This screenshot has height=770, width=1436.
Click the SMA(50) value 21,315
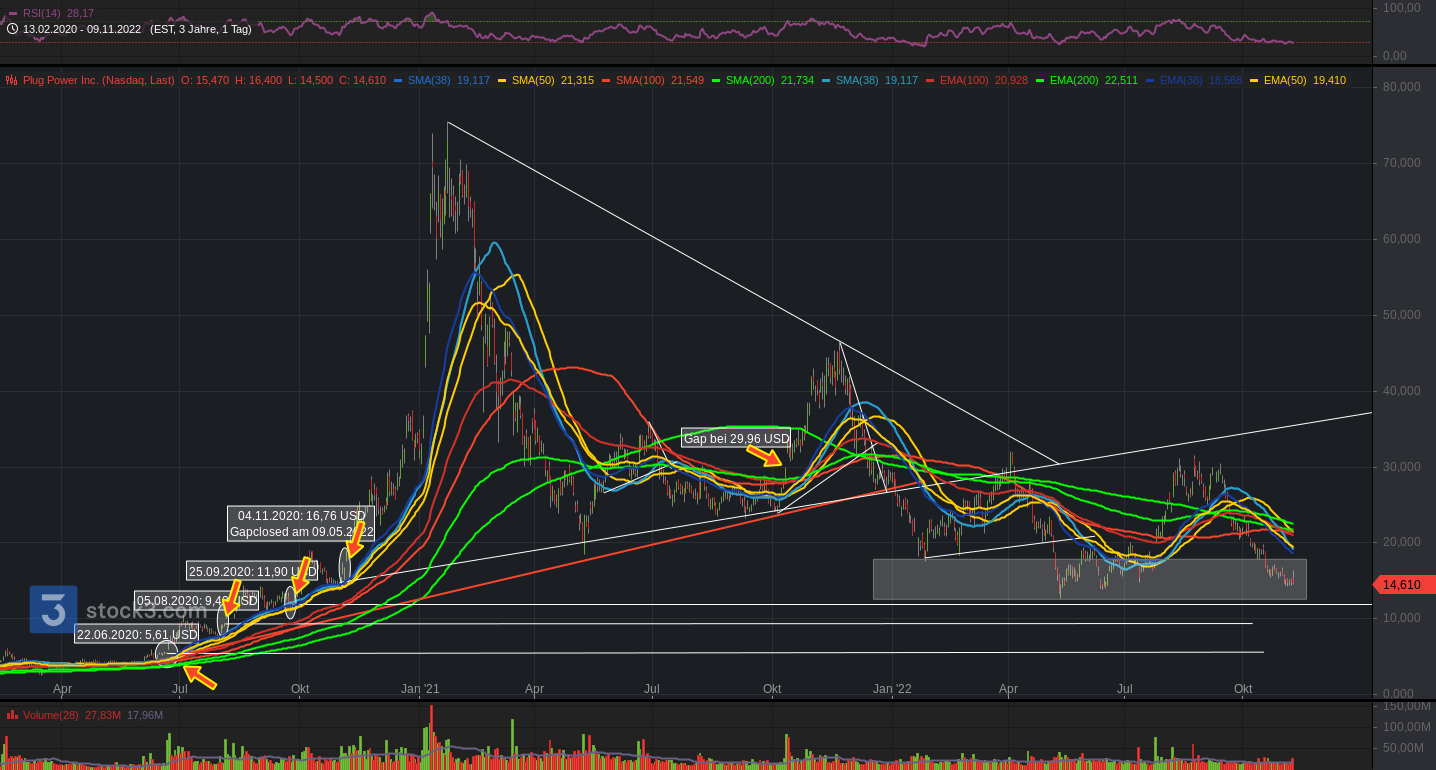coord(578,80)
